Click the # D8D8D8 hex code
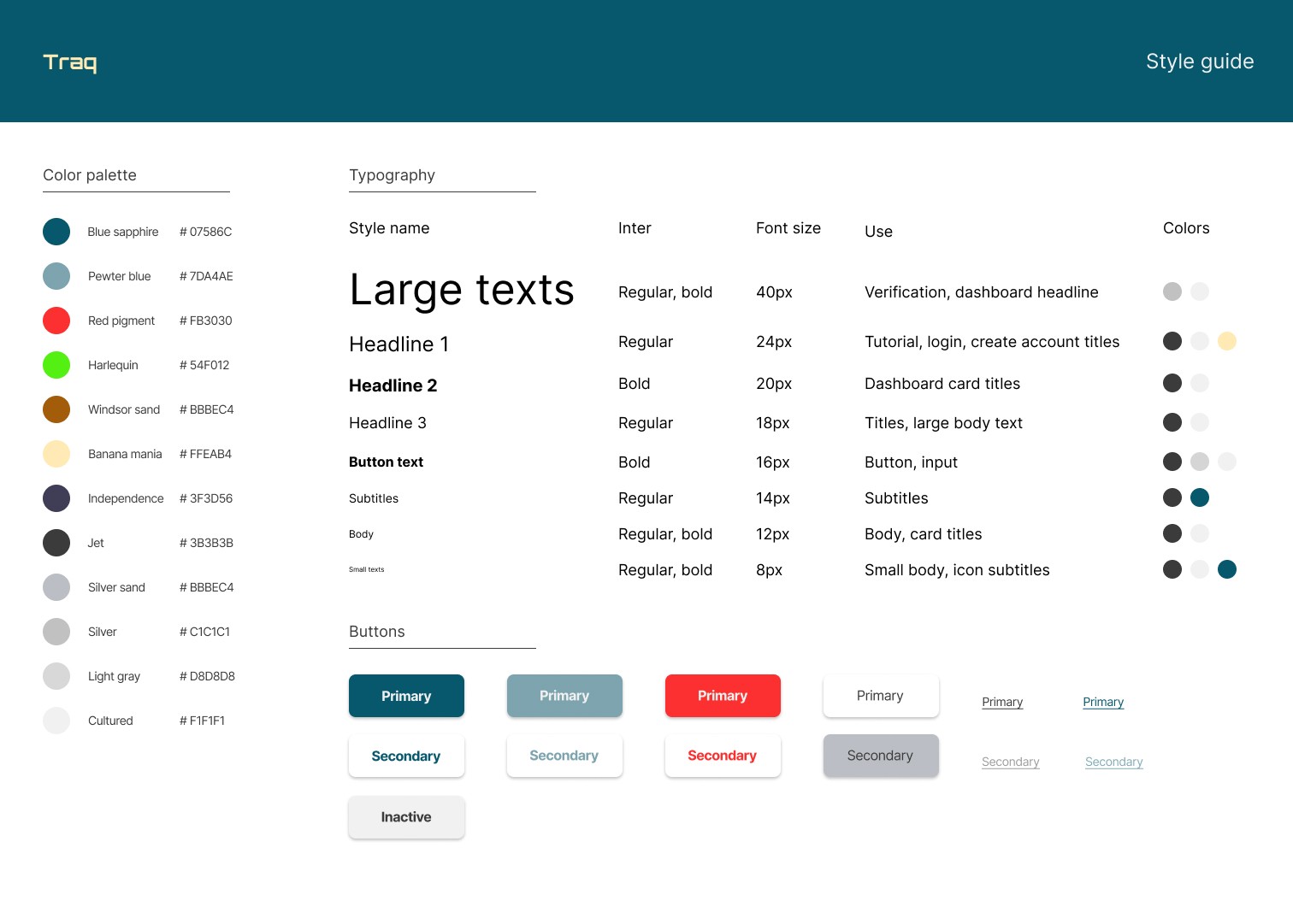Image resolution: width=1293 pixels, height=924 pixels. [207, 676]
